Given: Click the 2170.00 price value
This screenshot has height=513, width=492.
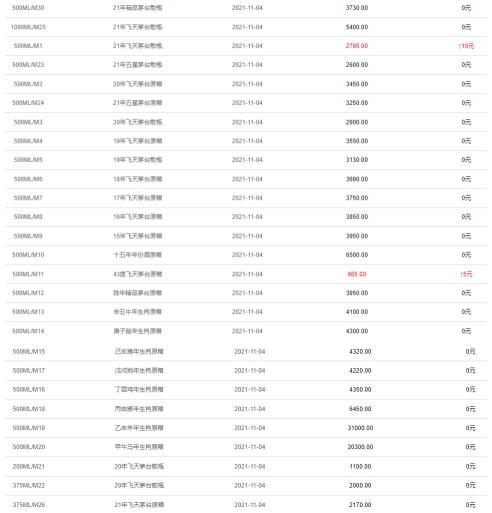Looking at the screenshot, I should click(x=360, y=505).
